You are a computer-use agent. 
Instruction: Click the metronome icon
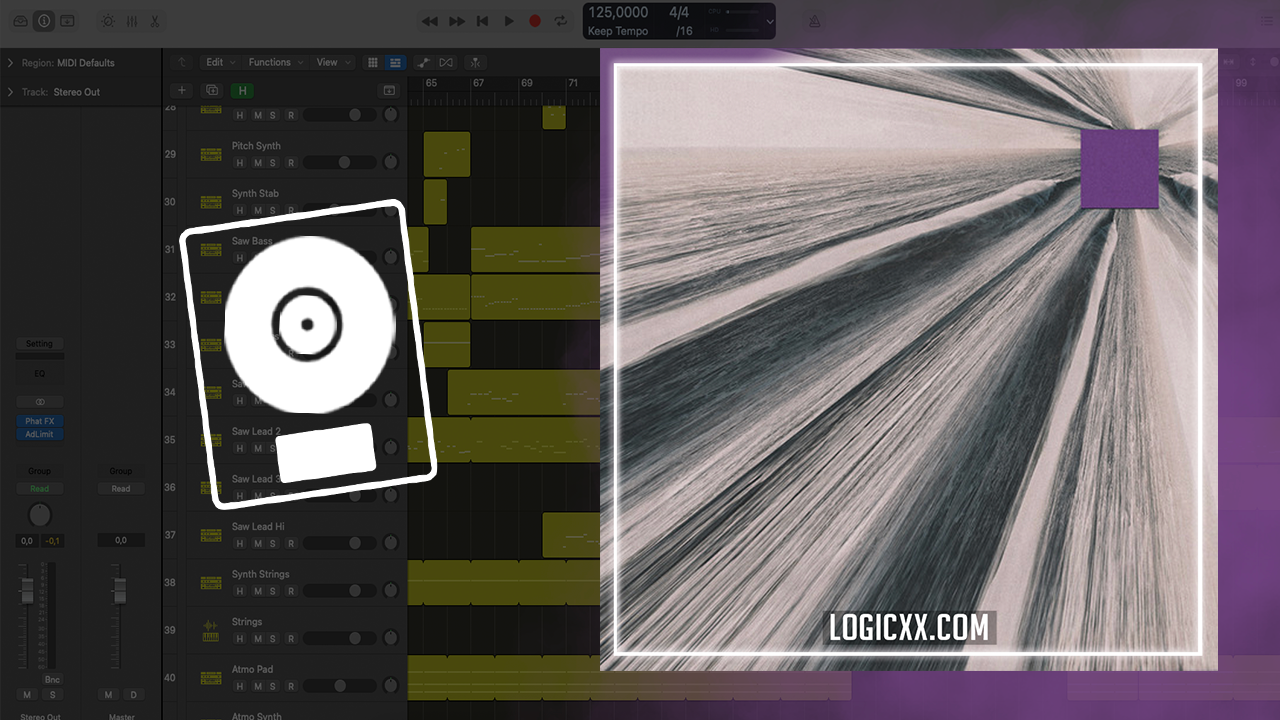tap(814, 21)
